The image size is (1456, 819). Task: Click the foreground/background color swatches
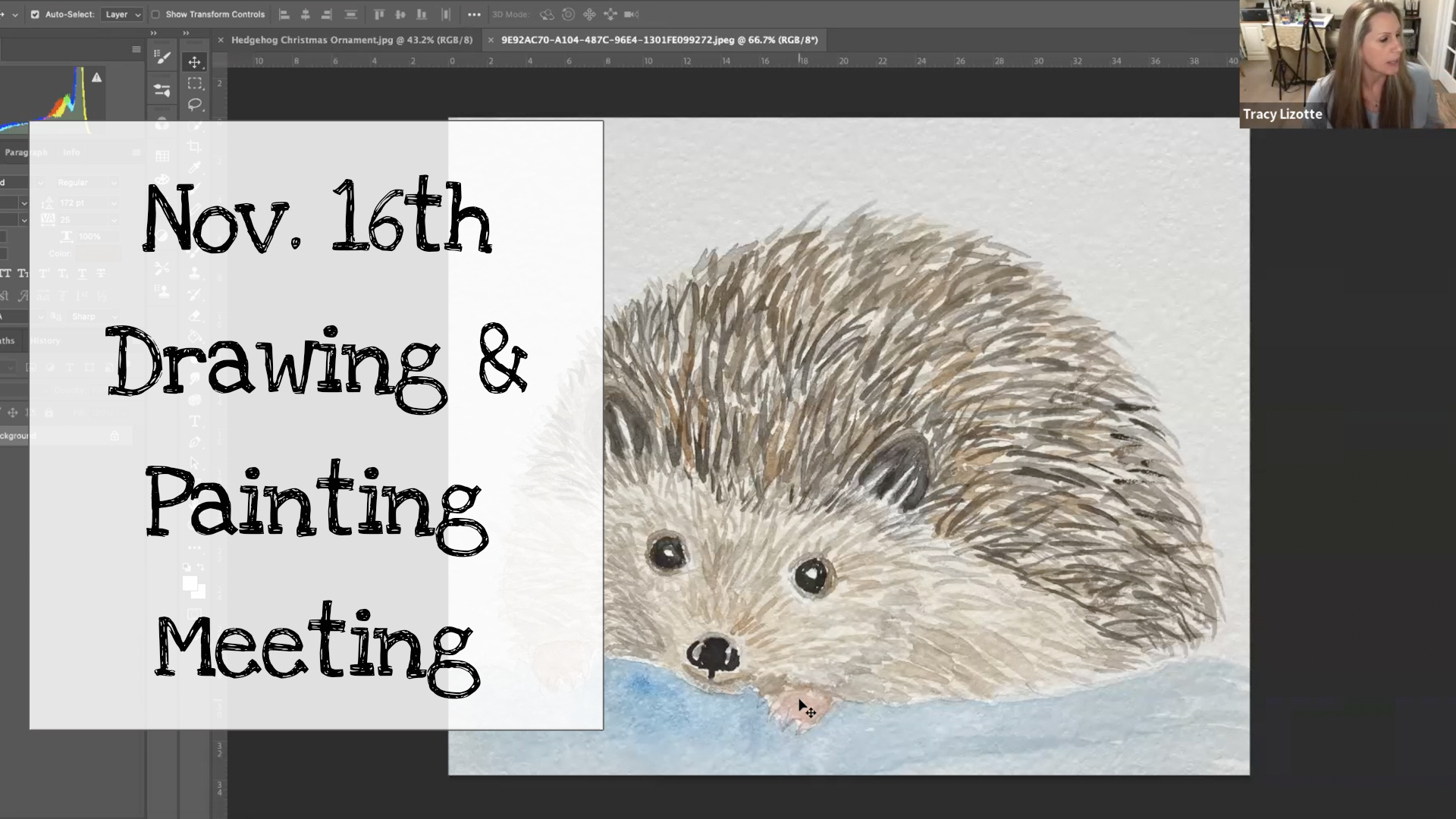193,587
